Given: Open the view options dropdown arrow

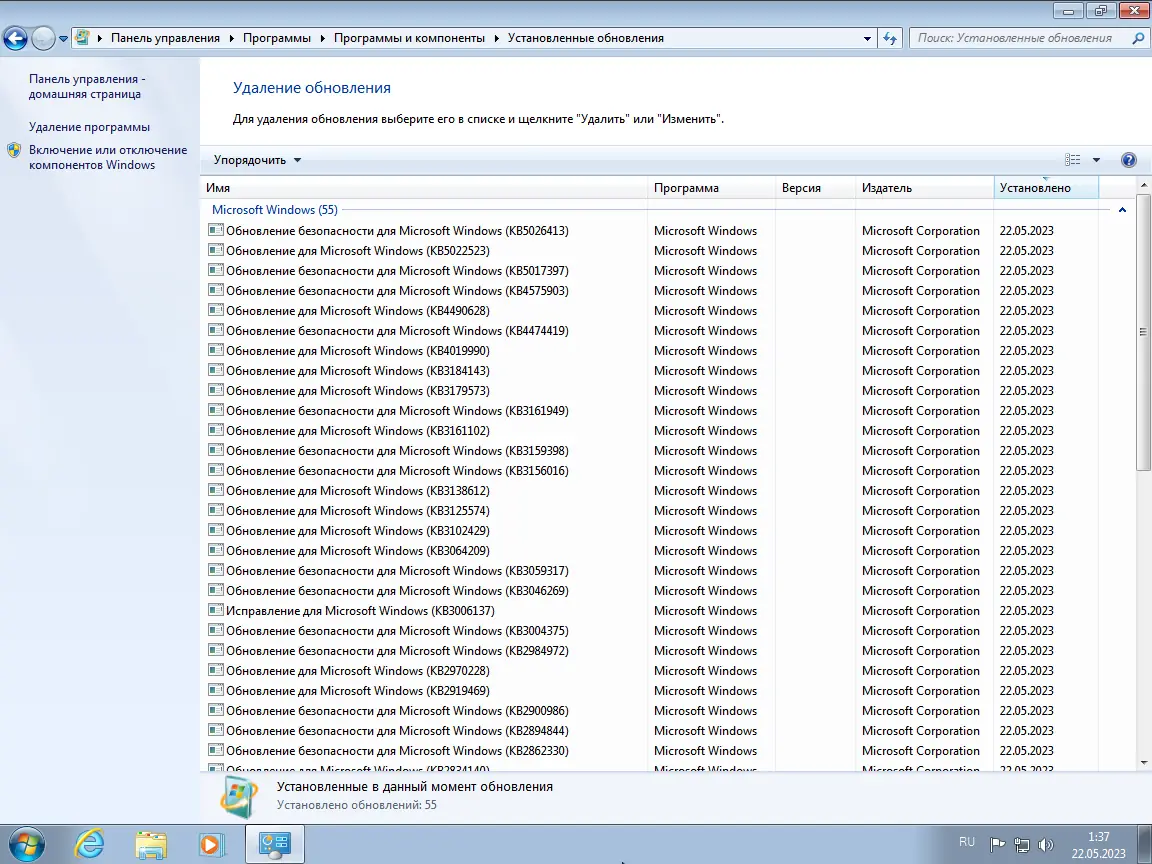Looking at the screenshot, I should [1096, 160].
